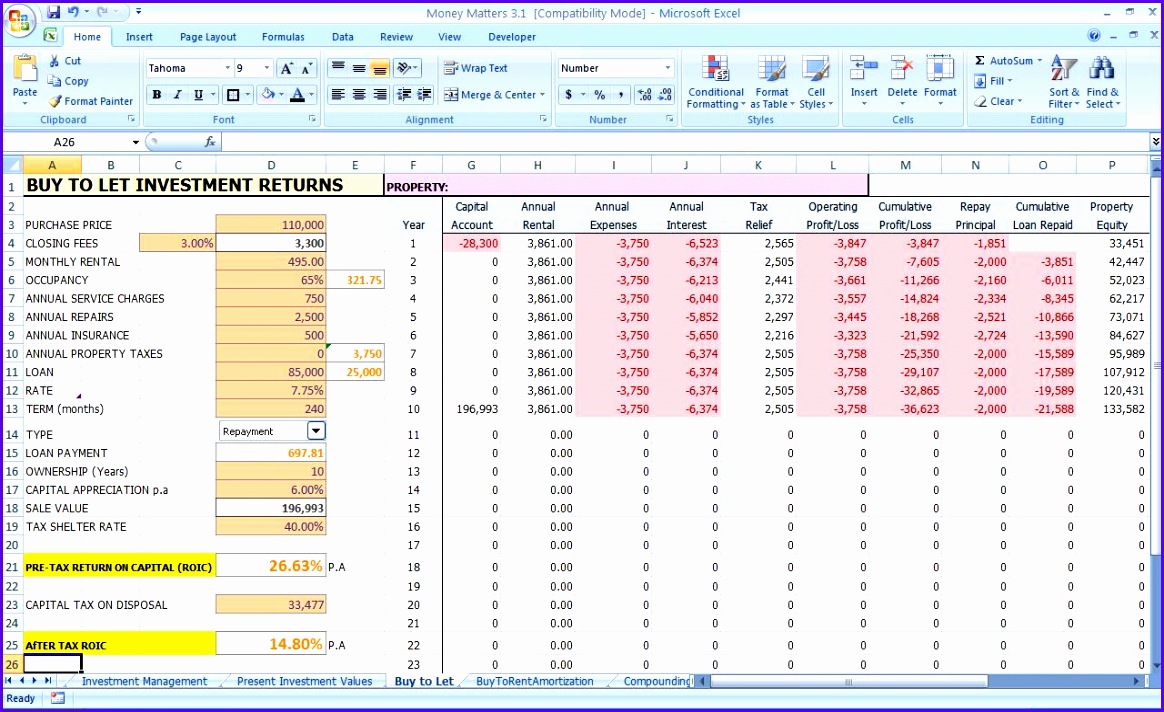Open Excel Help question mark
The image size is (1164, 712).
(x=1093, y=36)
